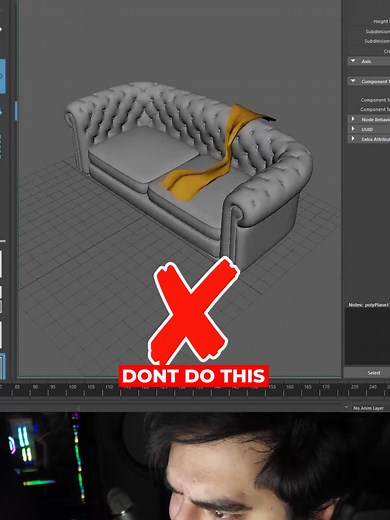This screenshot has width=390, height=520.
Task: Click the Select button in Attribute Editor
Action: pyautogui.click(x=367, y=373)
